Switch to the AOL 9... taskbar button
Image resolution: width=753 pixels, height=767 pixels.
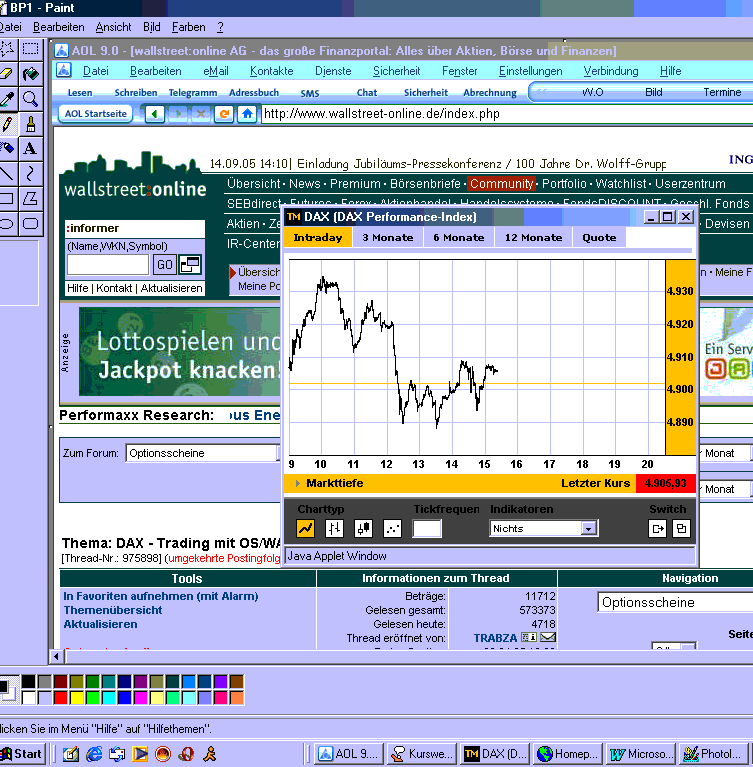pyautogui.click(x=348, y=754)
